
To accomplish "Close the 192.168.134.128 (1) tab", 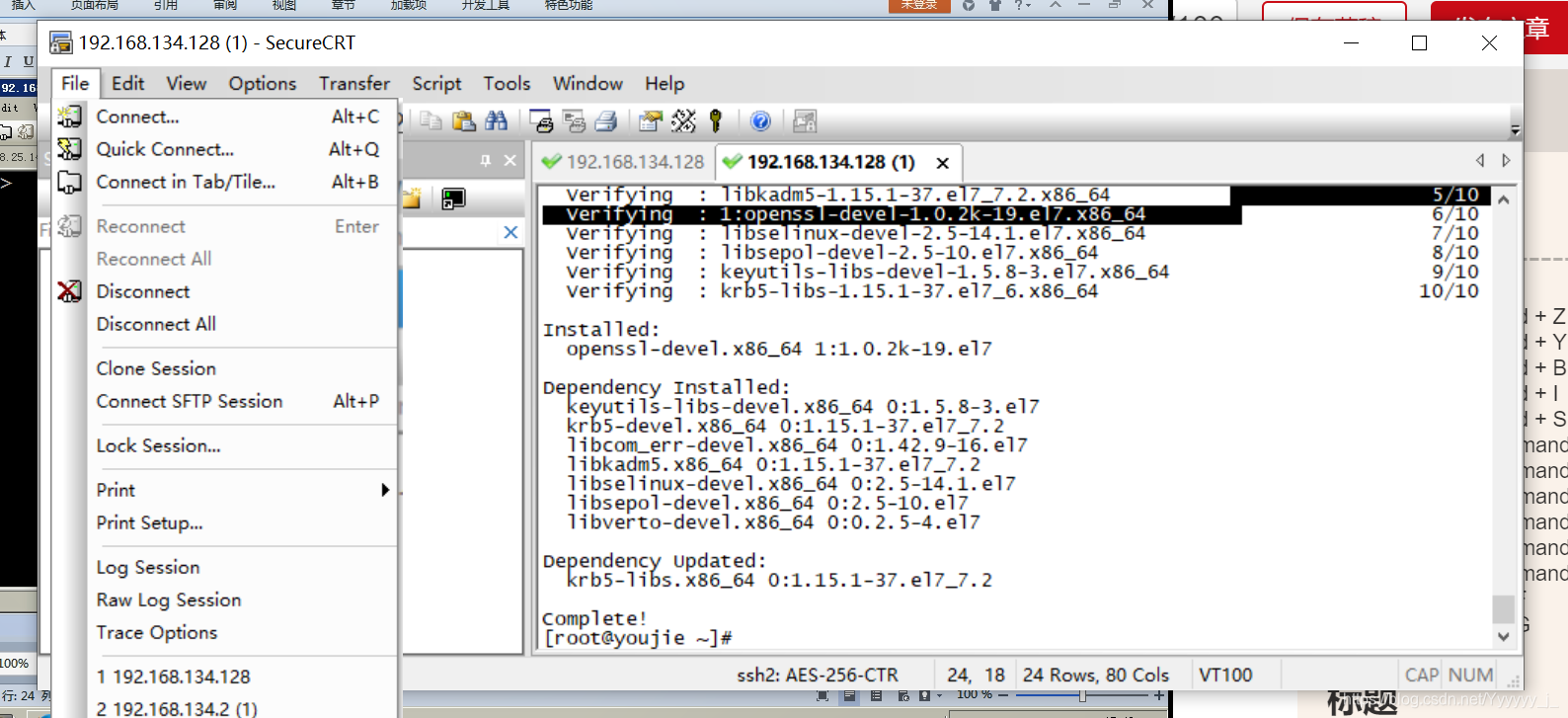I will pyautogui.click(x=943, y=163).
